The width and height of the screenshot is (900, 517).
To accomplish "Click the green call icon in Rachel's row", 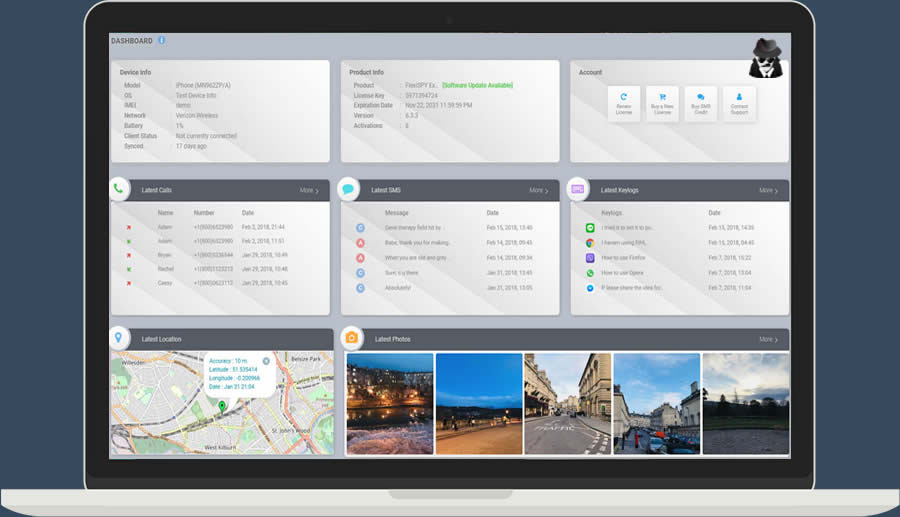I will click(129, 269).
